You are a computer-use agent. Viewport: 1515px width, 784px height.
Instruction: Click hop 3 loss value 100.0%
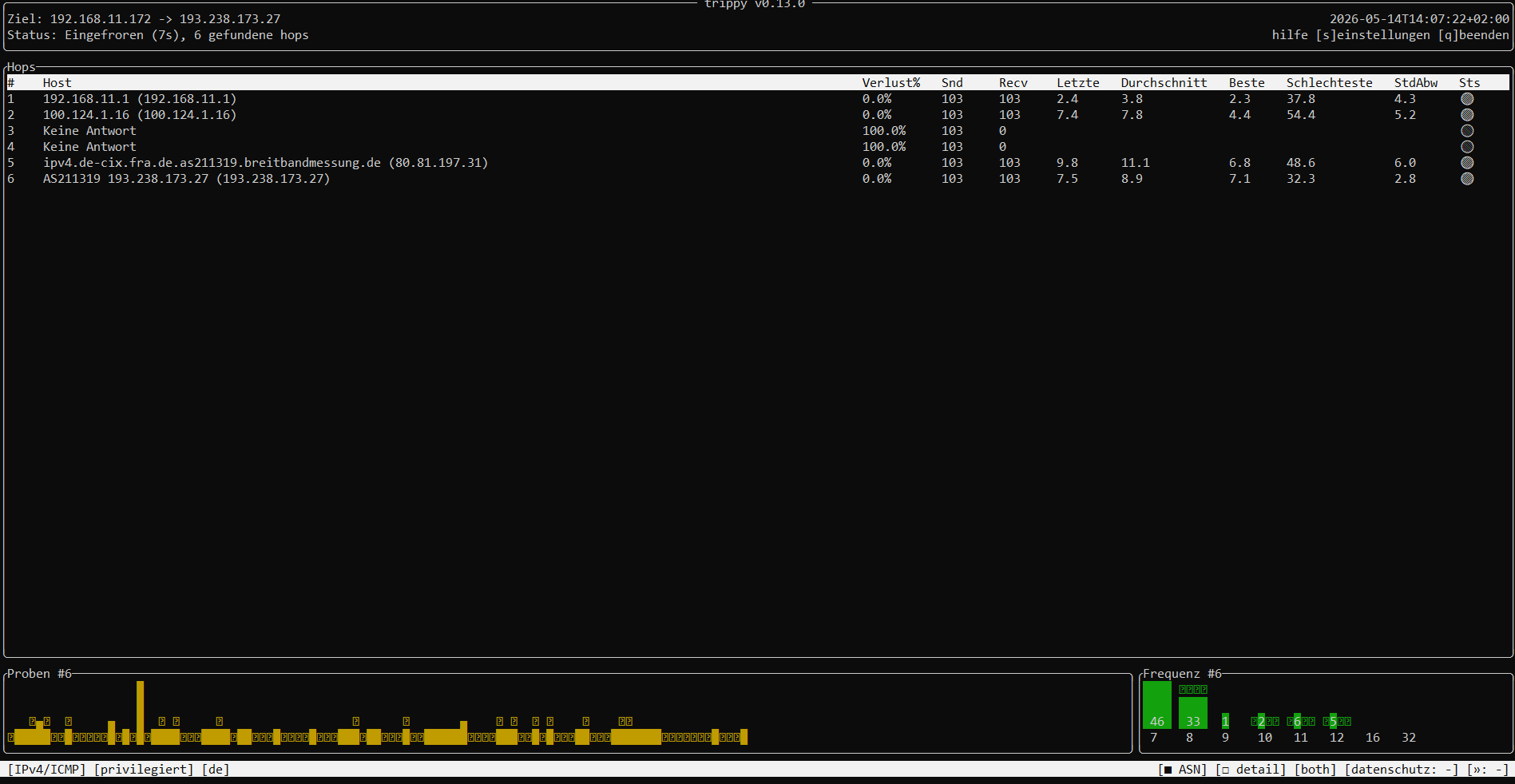[x=884, y=131]
